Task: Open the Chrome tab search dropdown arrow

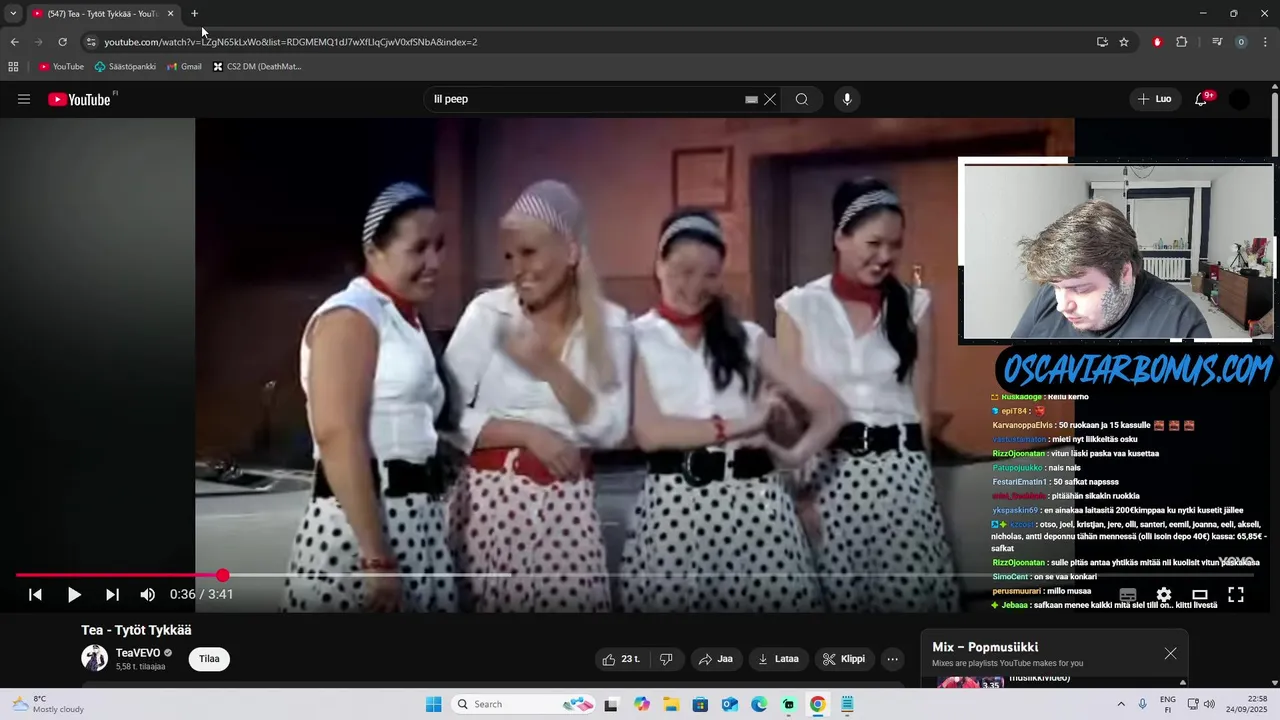Action: click(13, 13)
